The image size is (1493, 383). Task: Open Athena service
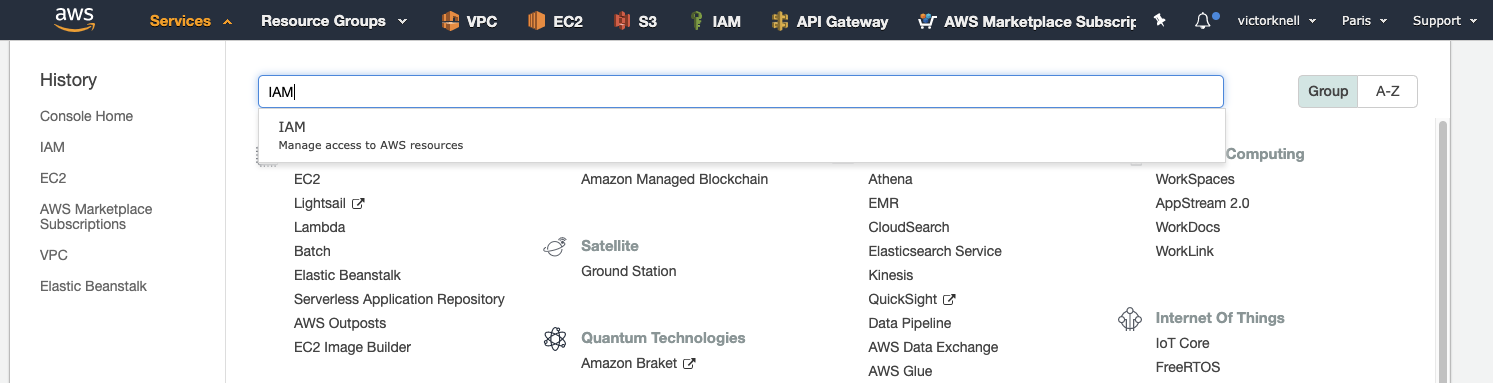pos(890,179)
